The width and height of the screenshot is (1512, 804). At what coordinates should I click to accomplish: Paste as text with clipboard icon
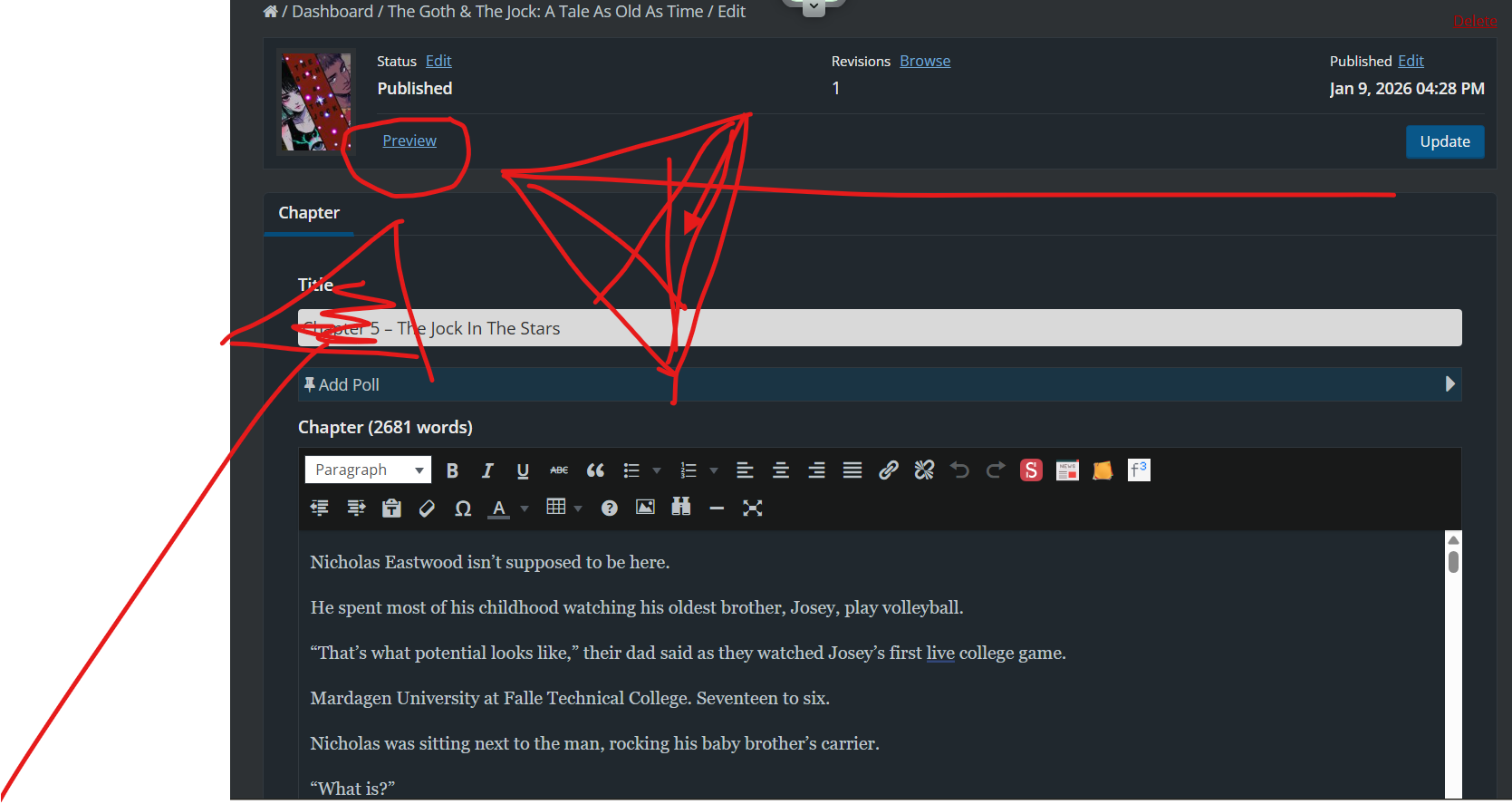click(x=391, y=508)
